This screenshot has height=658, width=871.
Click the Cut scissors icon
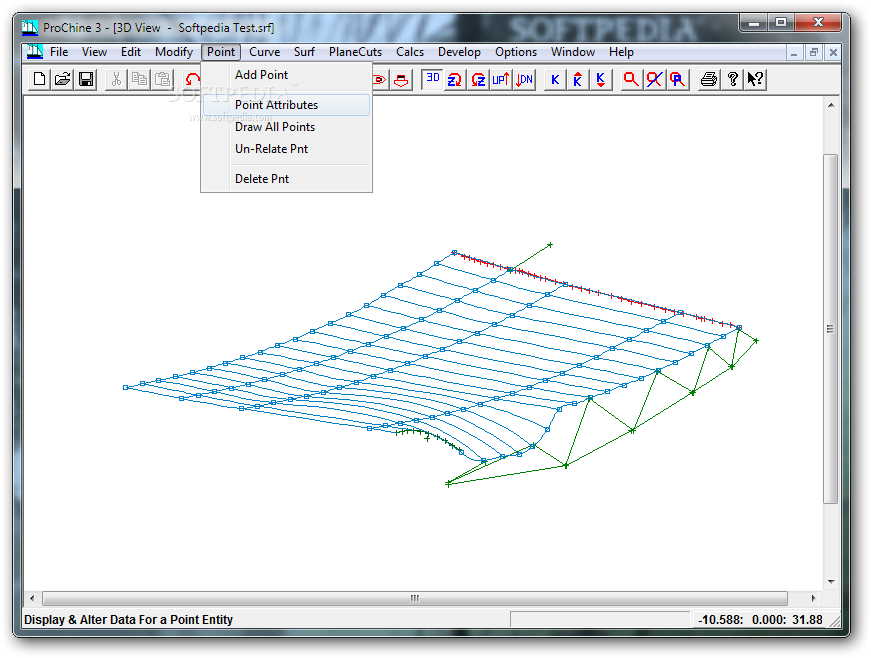116,79
